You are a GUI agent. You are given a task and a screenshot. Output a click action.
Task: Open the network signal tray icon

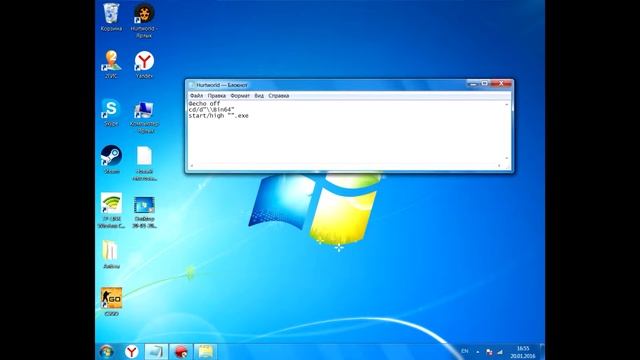pyautogui.click(x=500, y=352)
